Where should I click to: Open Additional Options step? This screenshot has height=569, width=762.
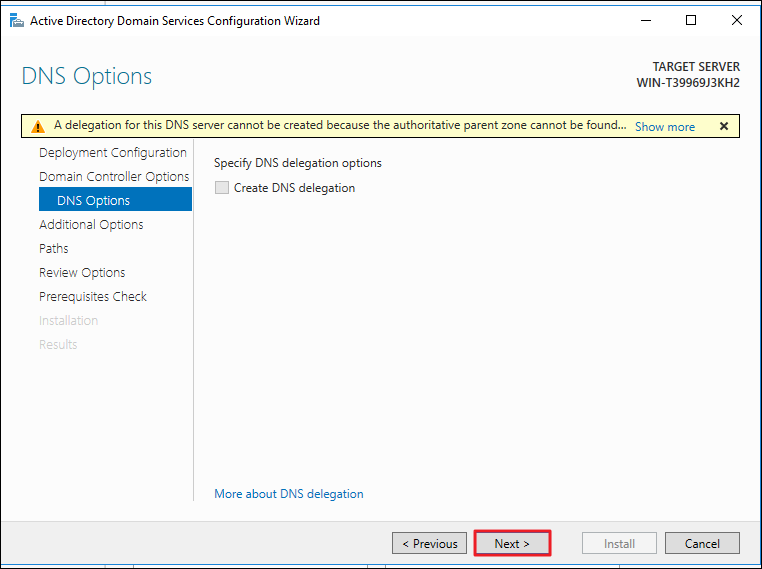tap(91, 224)
